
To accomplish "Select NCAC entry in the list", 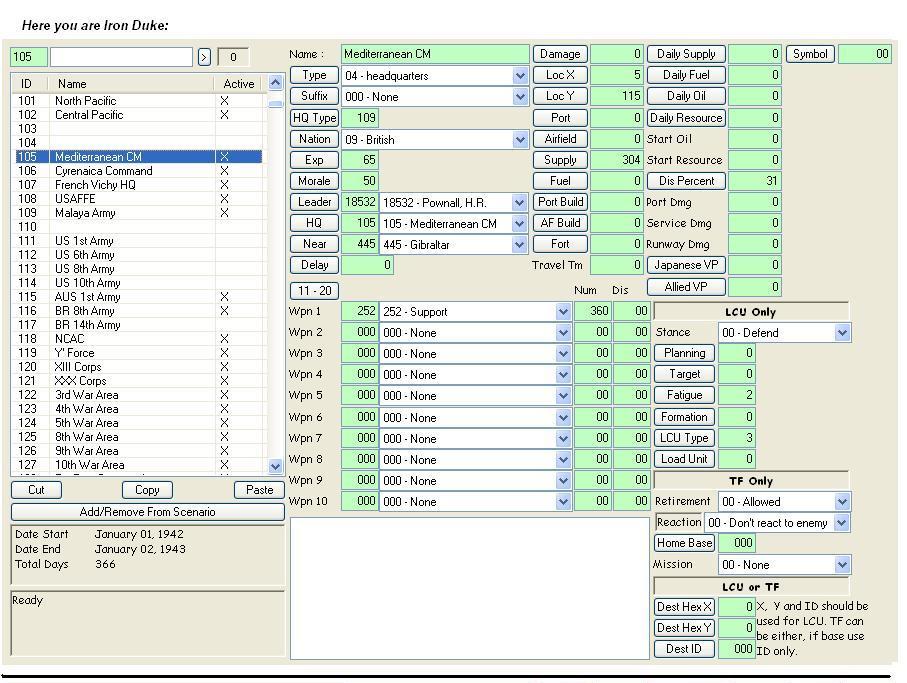I will [139, 338].
